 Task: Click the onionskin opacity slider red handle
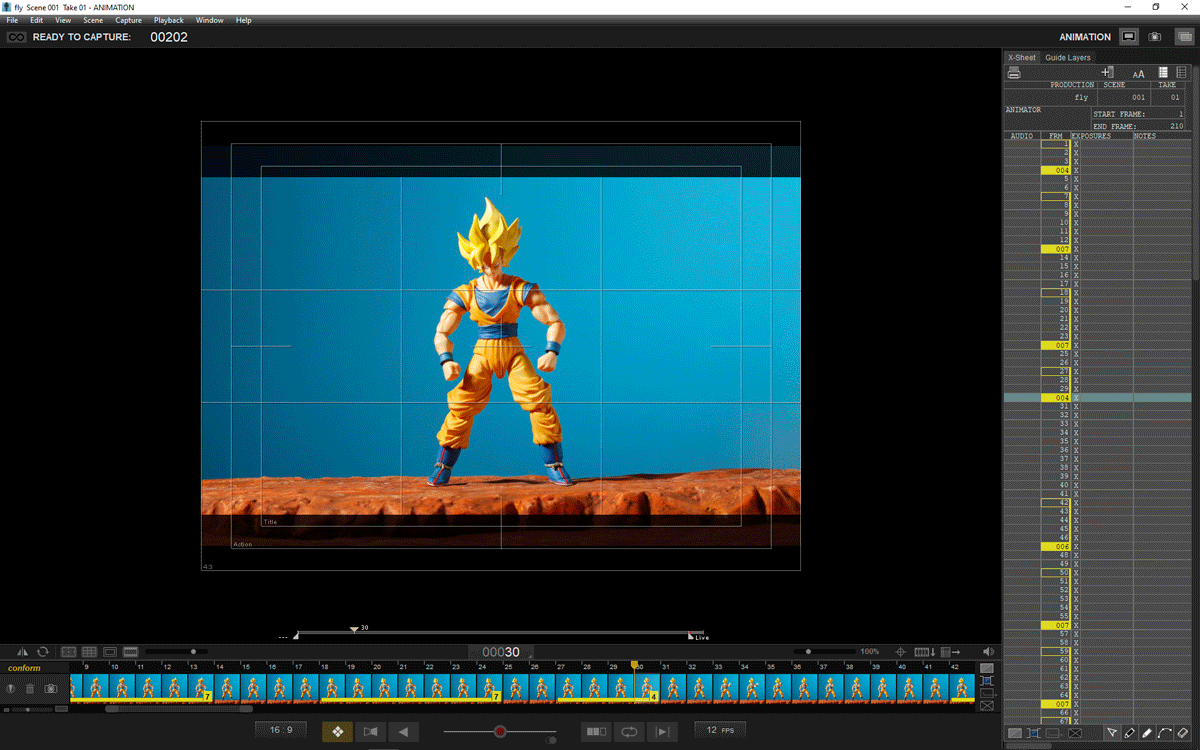coord(500,731)
